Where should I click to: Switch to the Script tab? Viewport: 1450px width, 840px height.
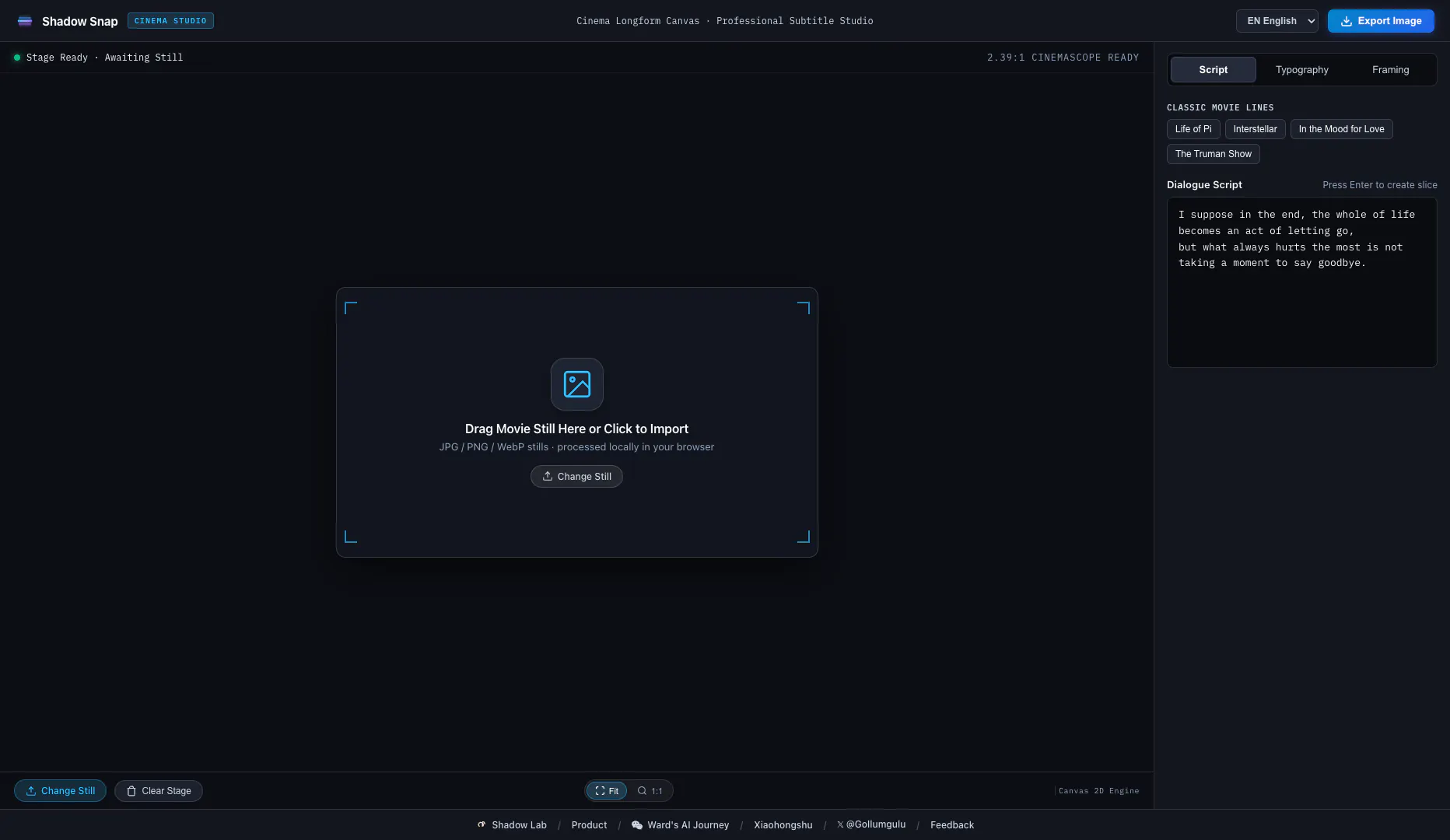point(1214,70)
